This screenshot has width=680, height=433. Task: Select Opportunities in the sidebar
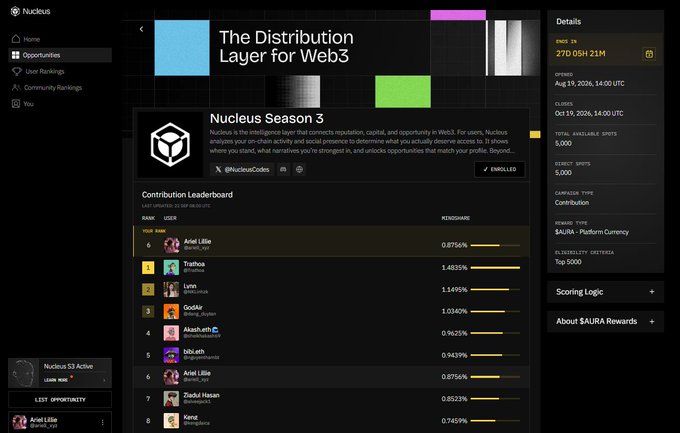click(x=60, y=55)
